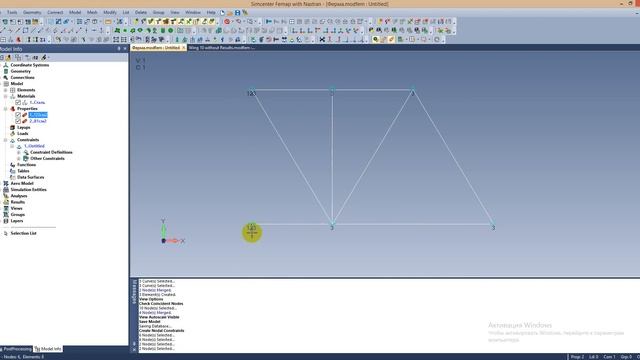The width and height of the screenshot is (640, 360).
Task: Click the Analyses icon in tree
Action: pos(6,196)
